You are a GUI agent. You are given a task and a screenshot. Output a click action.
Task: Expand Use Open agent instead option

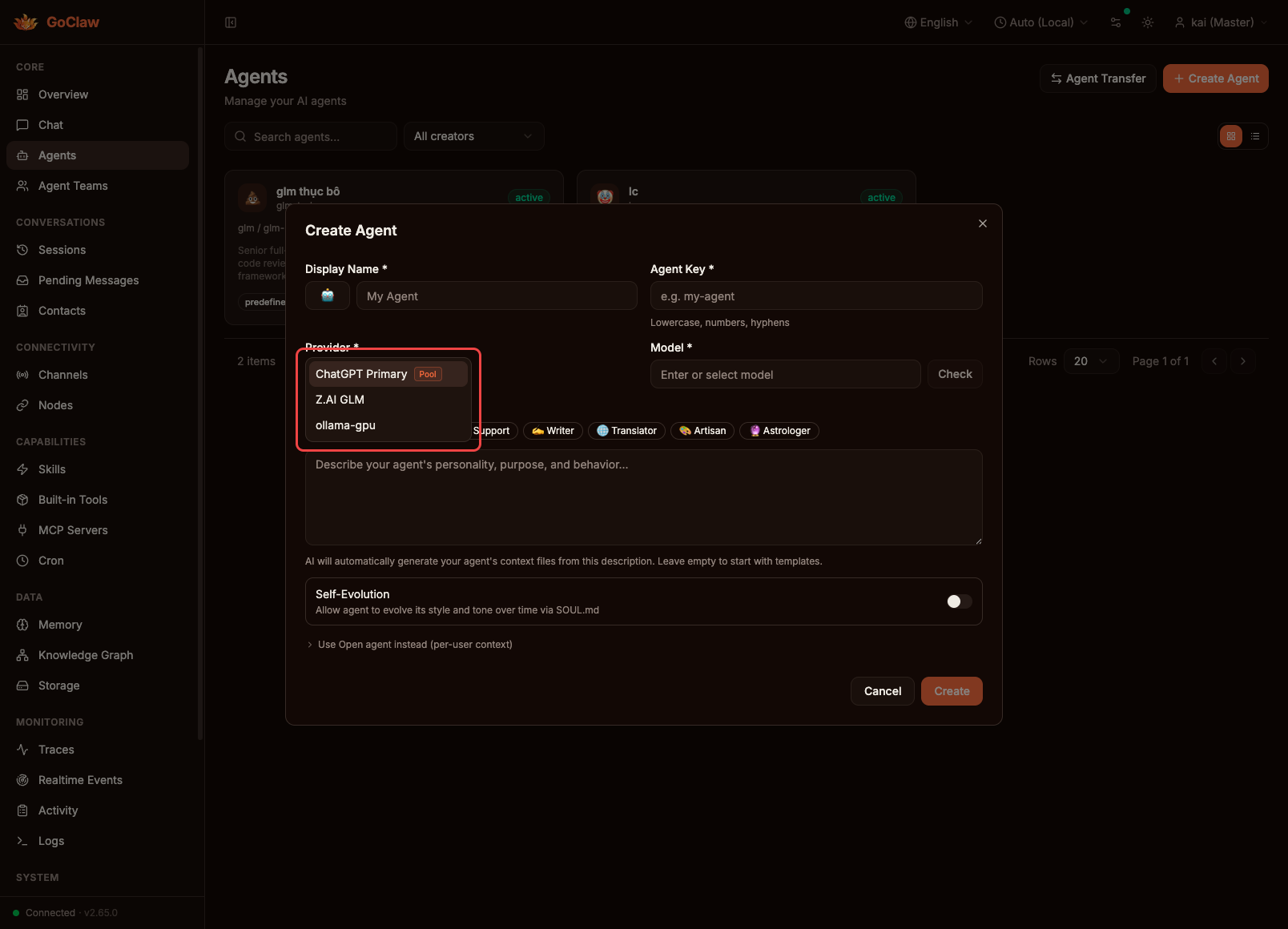[409, 645]
